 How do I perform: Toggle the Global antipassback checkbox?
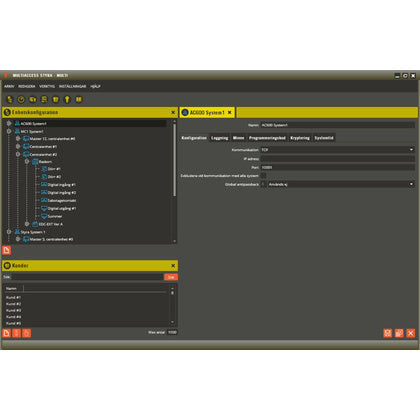pos(263,184)
